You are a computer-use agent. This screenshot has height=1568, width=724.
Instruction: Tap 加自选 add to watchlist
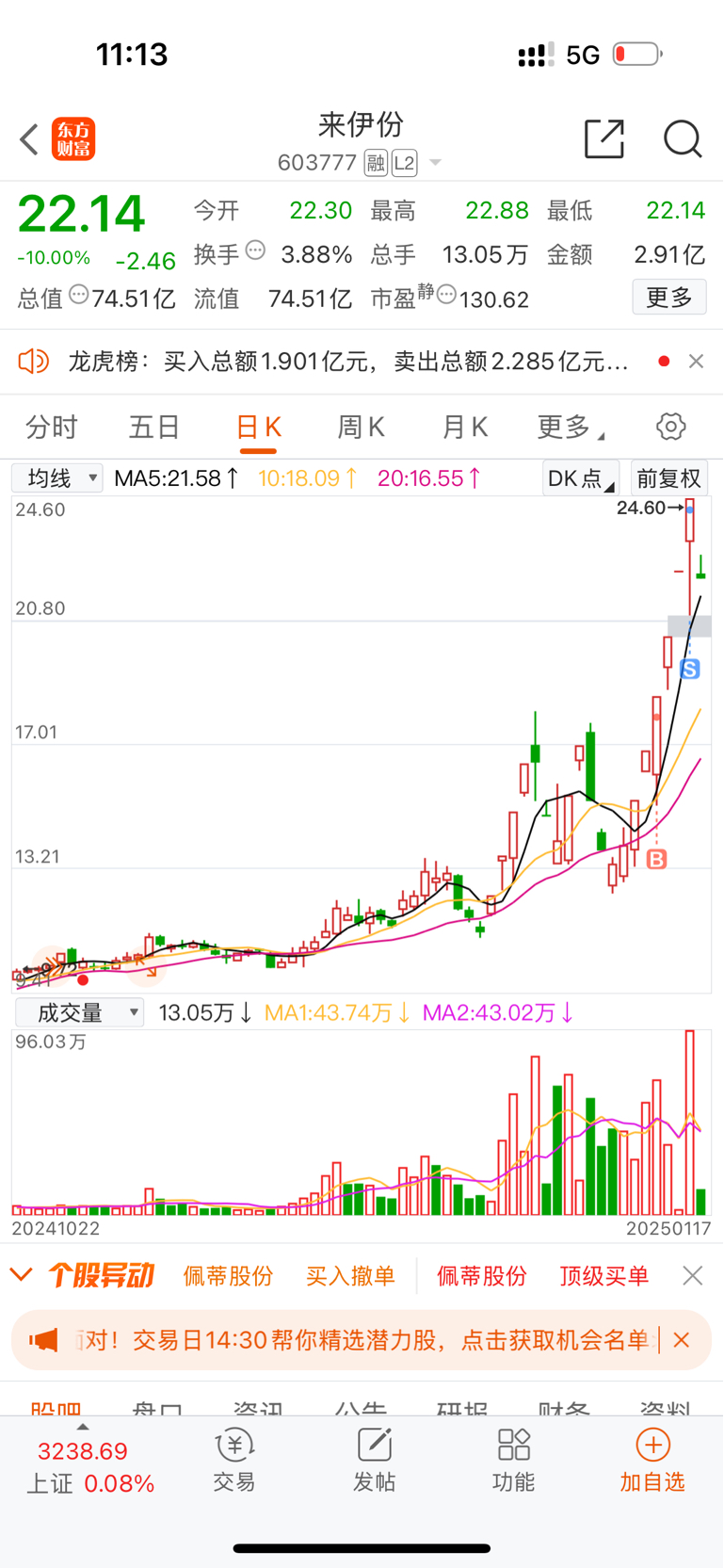click(652, 1460)
